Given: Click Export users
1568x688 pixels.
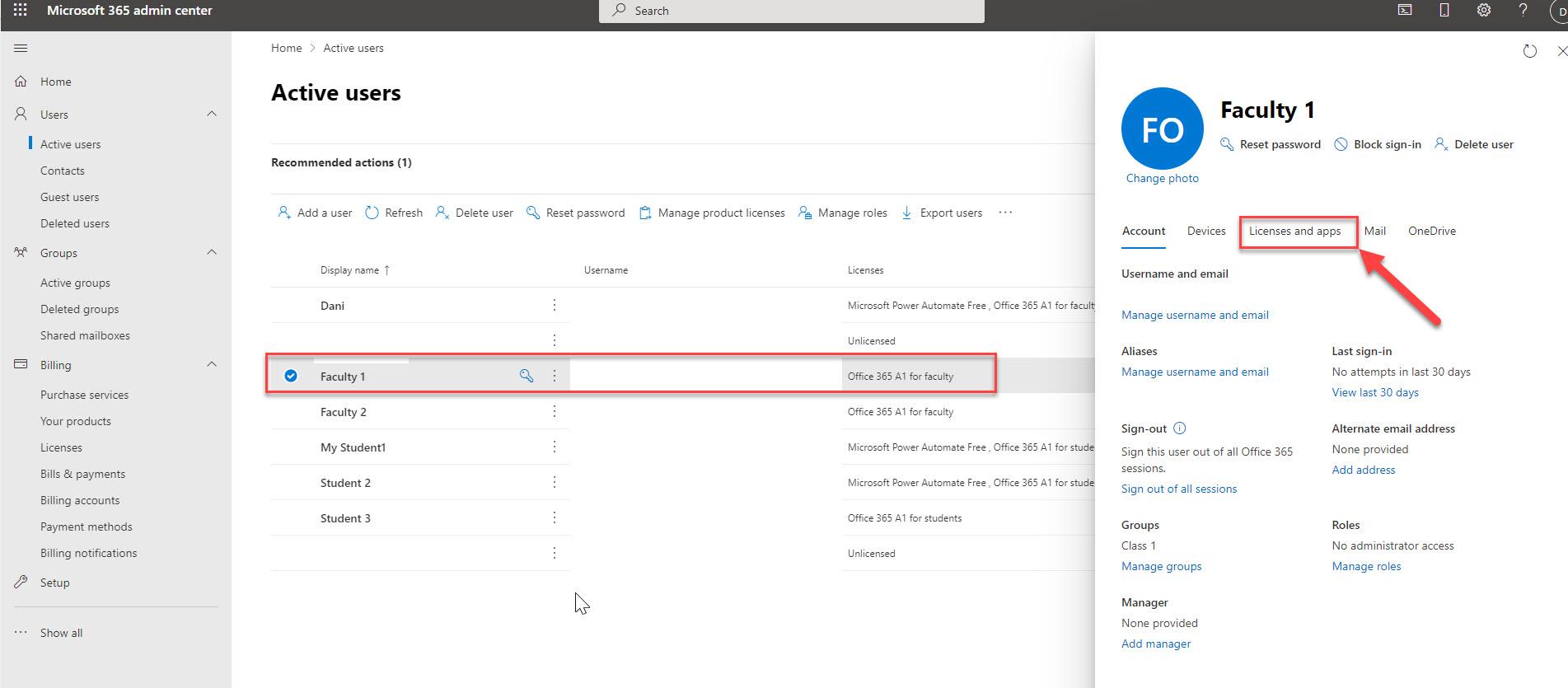Looking at the screenshot, I should (x=942, y=213).
